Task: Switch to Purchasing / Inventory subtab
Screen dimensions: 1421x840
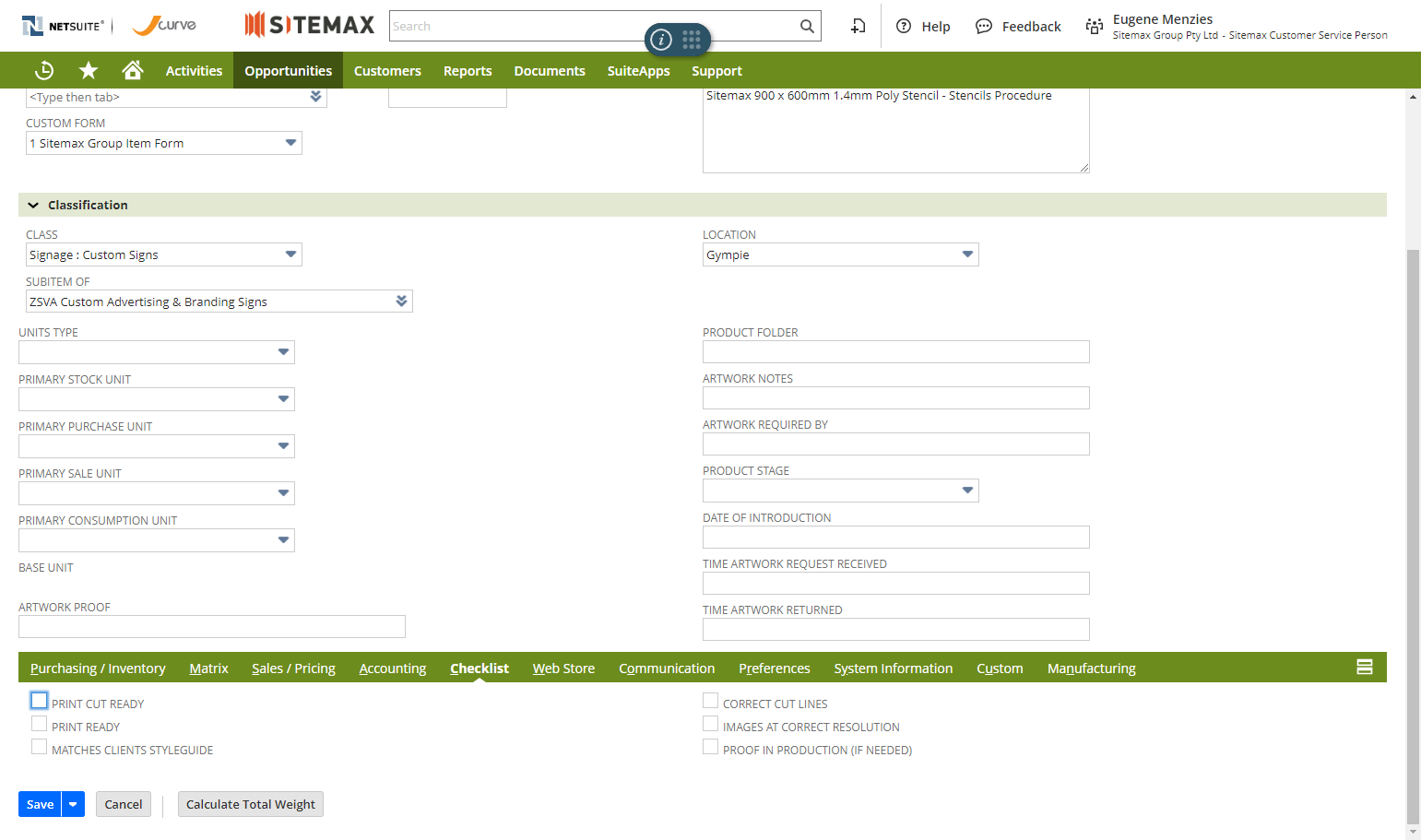Action: (98, 668)
